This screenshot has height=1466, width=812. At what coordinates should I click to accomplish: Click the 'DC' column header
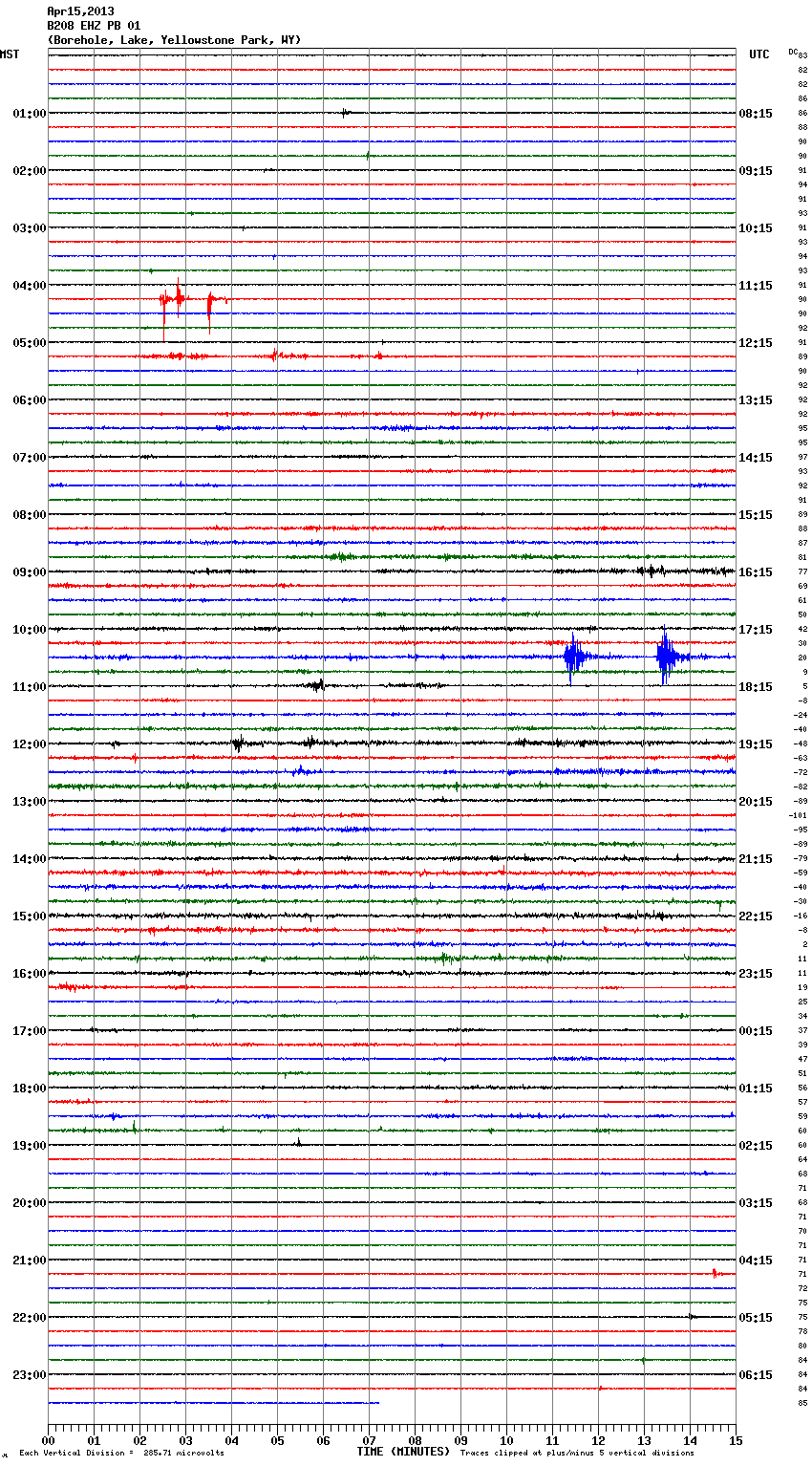coord(793,51)
